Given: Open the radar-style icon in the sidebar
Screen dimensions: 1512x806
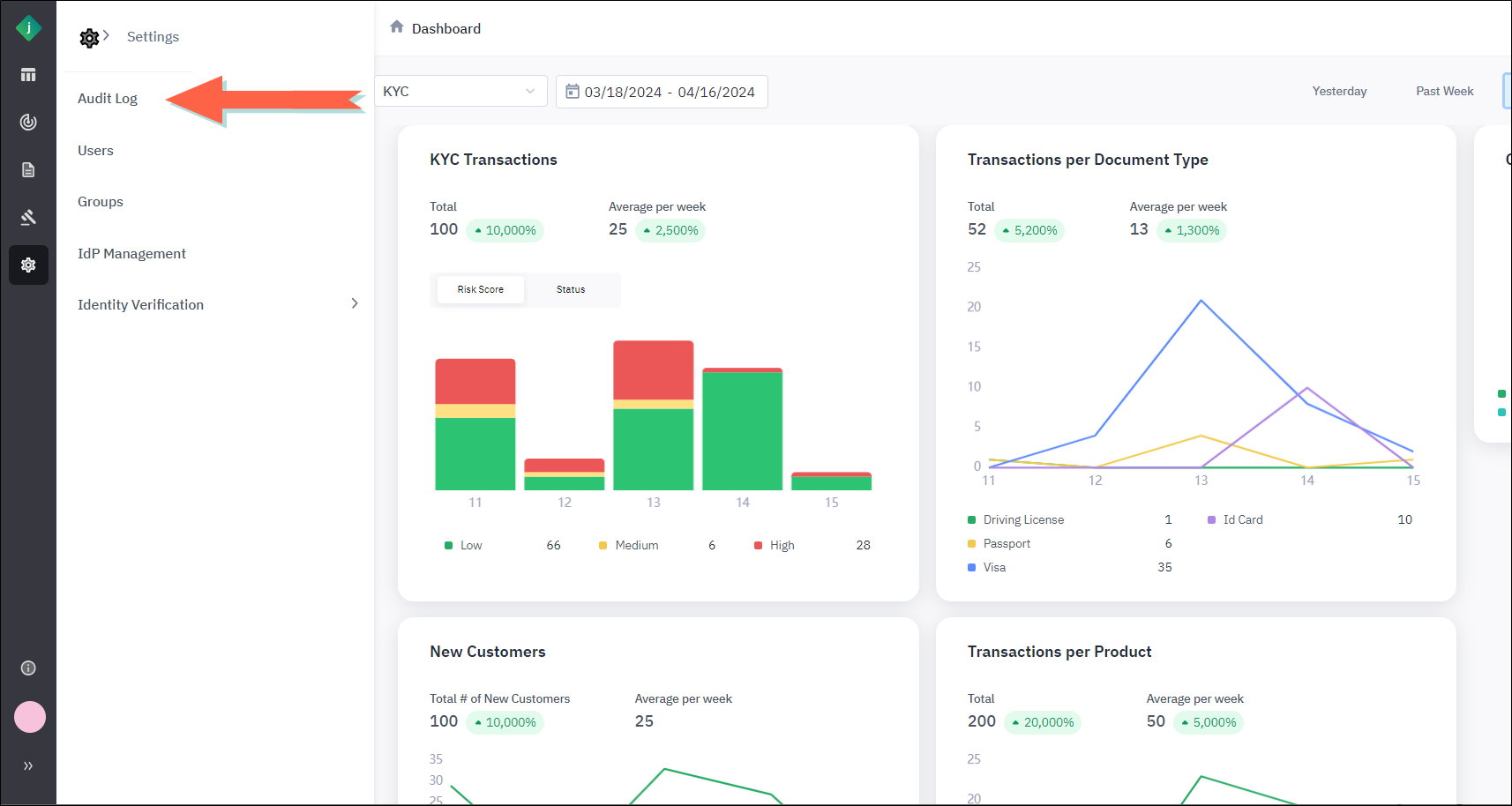Looking at the screenshot, I should coord(28,122).
